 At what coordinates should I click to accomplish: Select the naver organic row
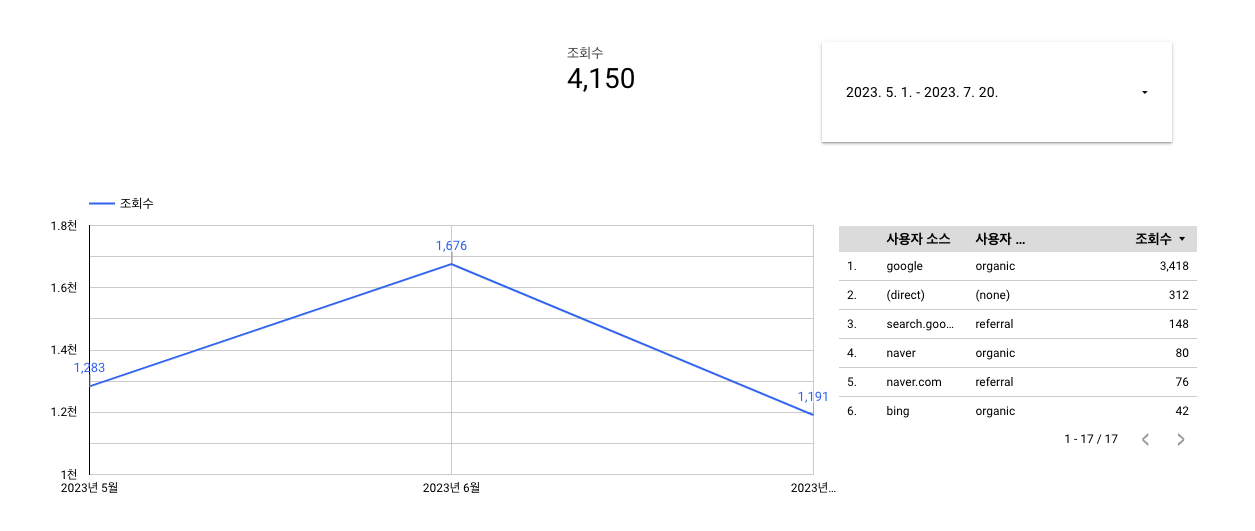point(1017,353)
